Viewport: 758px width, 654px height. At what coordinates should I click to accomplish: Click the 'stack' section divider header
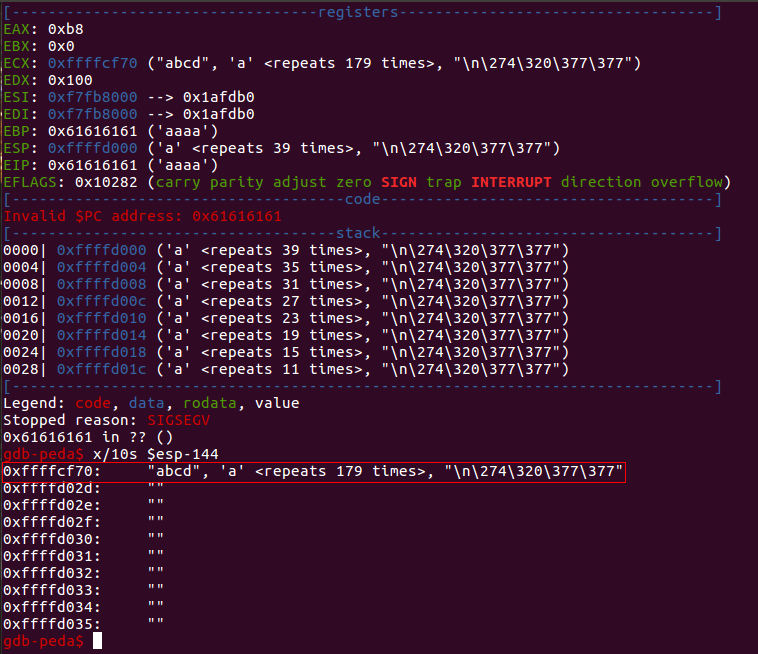(x=360, y=233)
